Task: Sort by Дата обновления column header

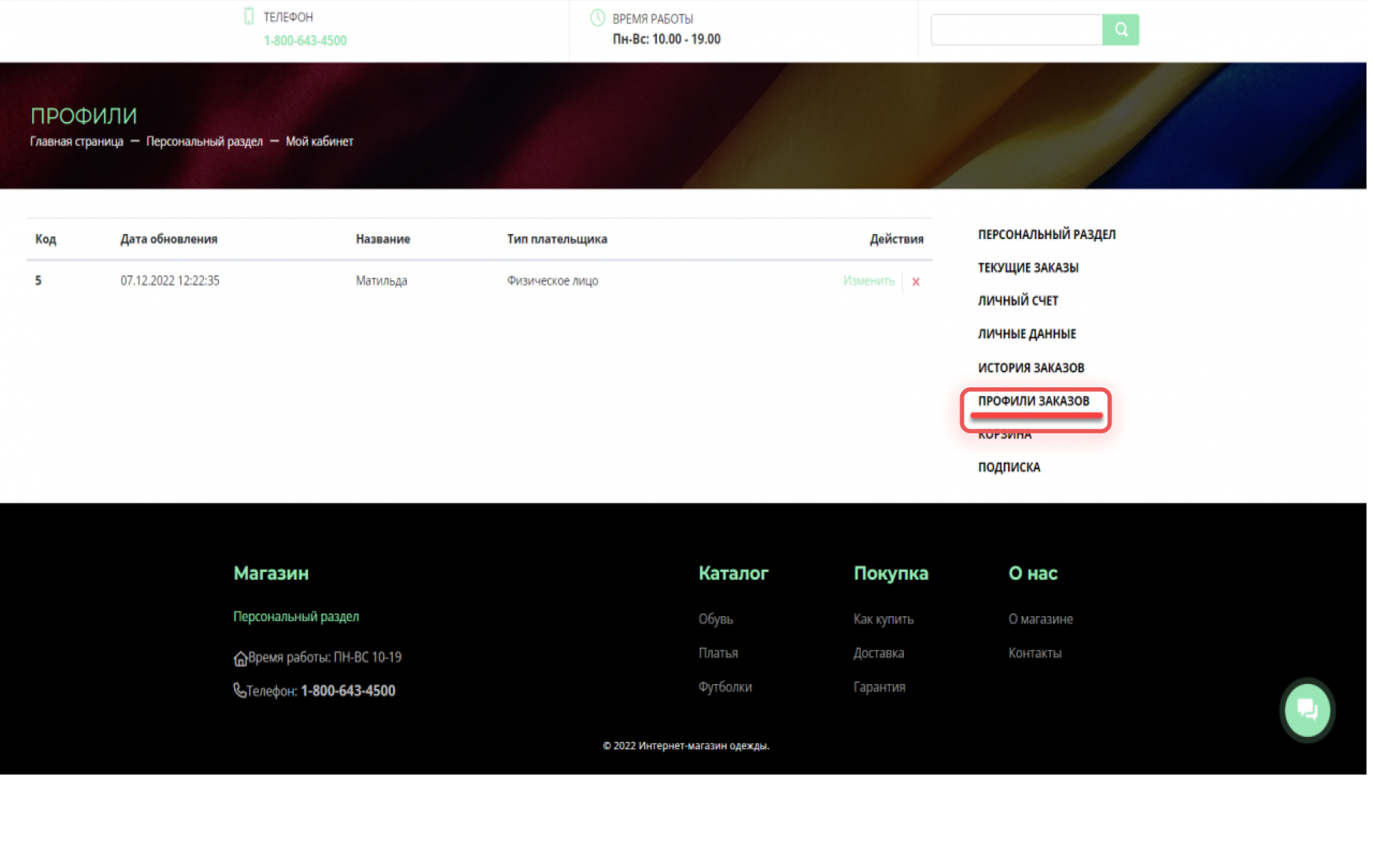Action: click(169, 240)
